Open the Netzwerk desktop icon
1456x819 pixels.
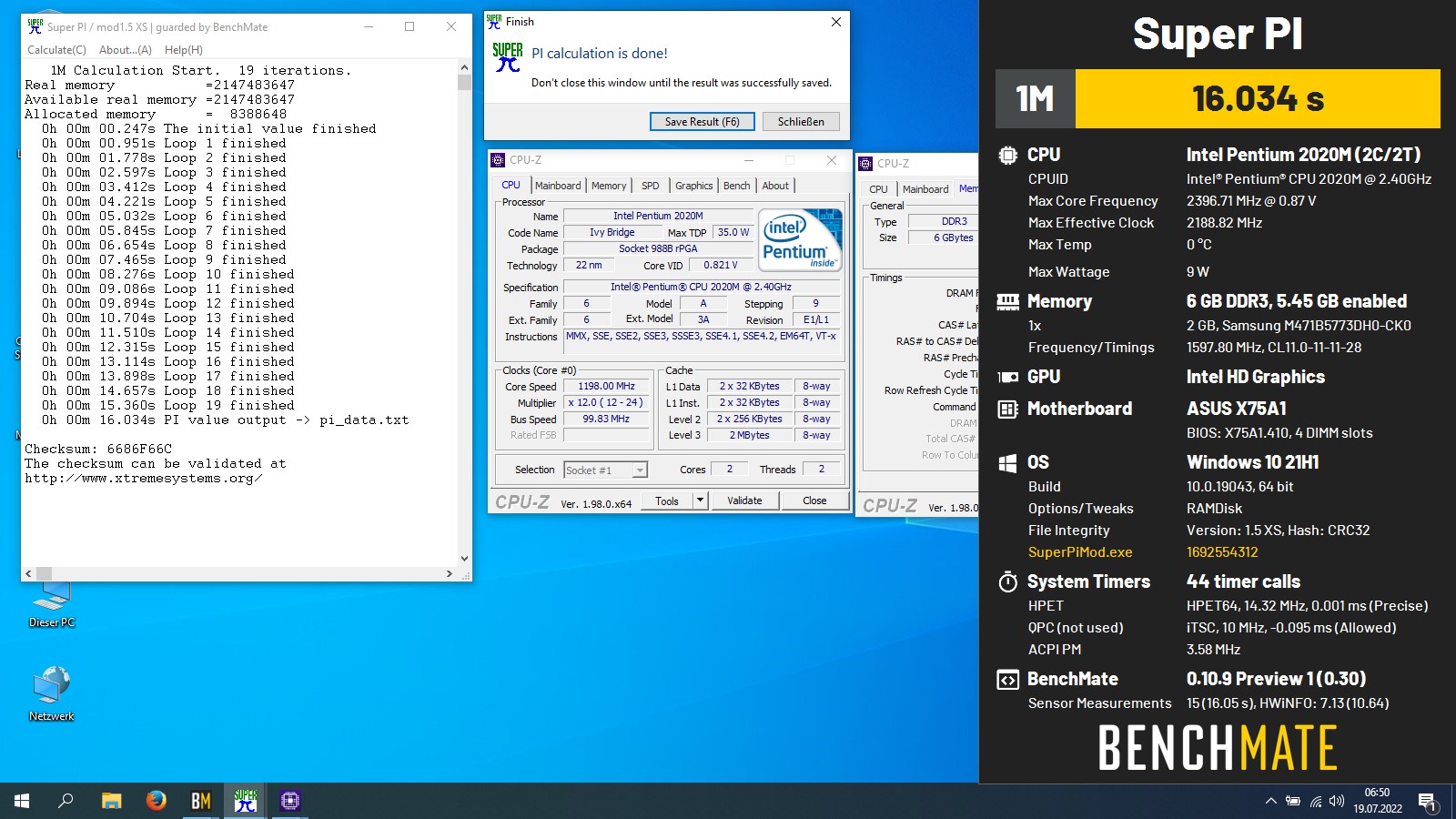(x=51, y=693)
